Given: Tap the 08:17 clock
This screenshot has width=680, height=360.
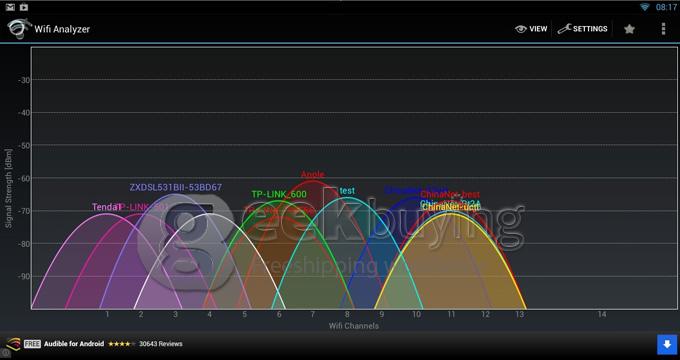Looking at the screenshot, I should (666, 7).
